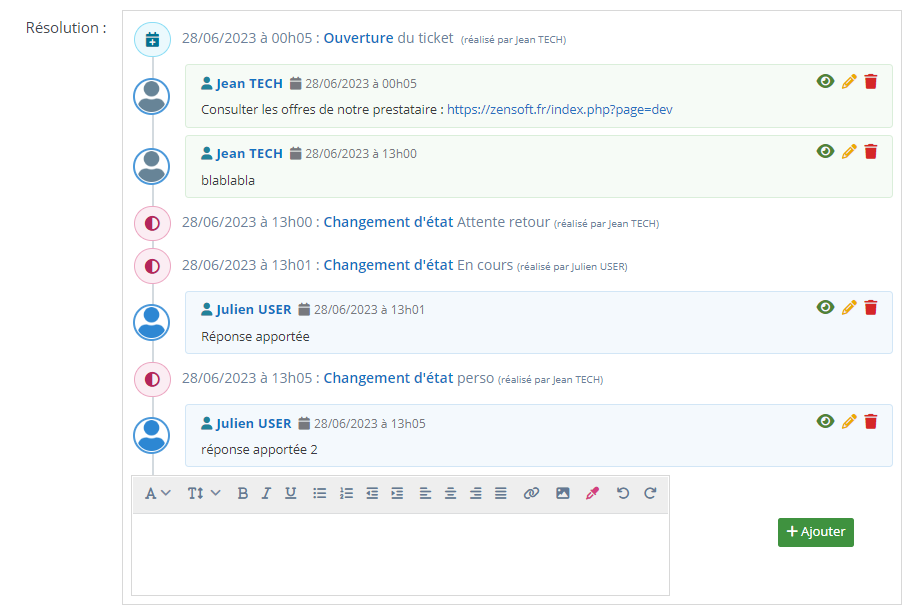The width and height of the screenshot is (906, 611).
Task: Toggle underline formatting
Action: coord(291,493)
